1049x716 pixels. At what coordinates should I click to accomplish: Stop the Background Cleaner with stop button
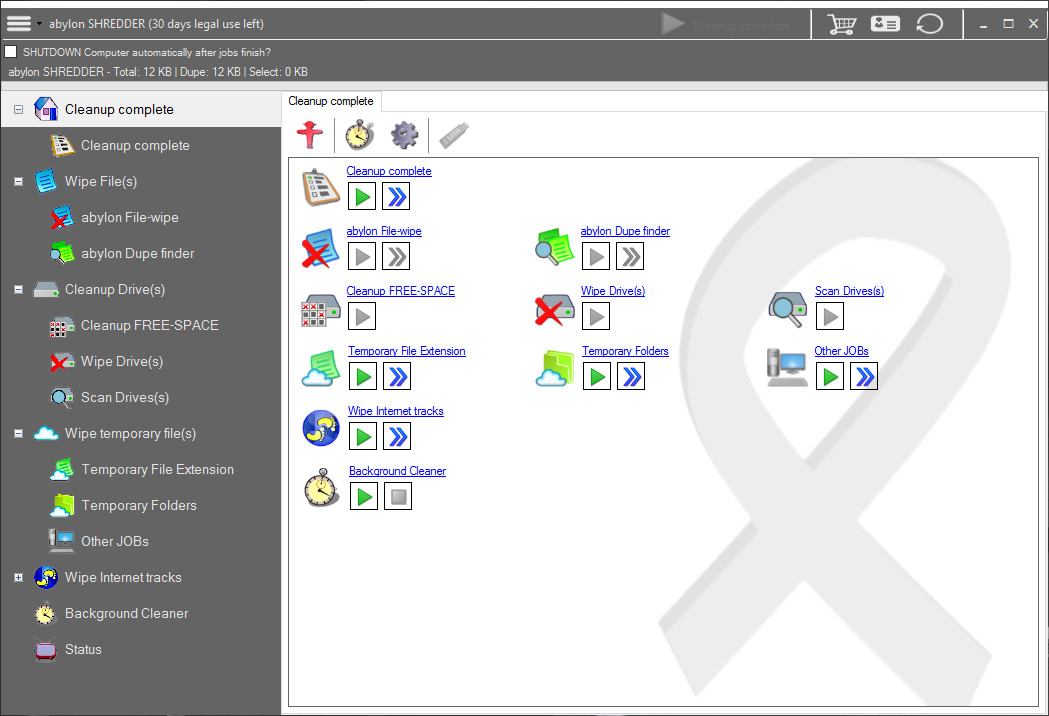point(398,496)
